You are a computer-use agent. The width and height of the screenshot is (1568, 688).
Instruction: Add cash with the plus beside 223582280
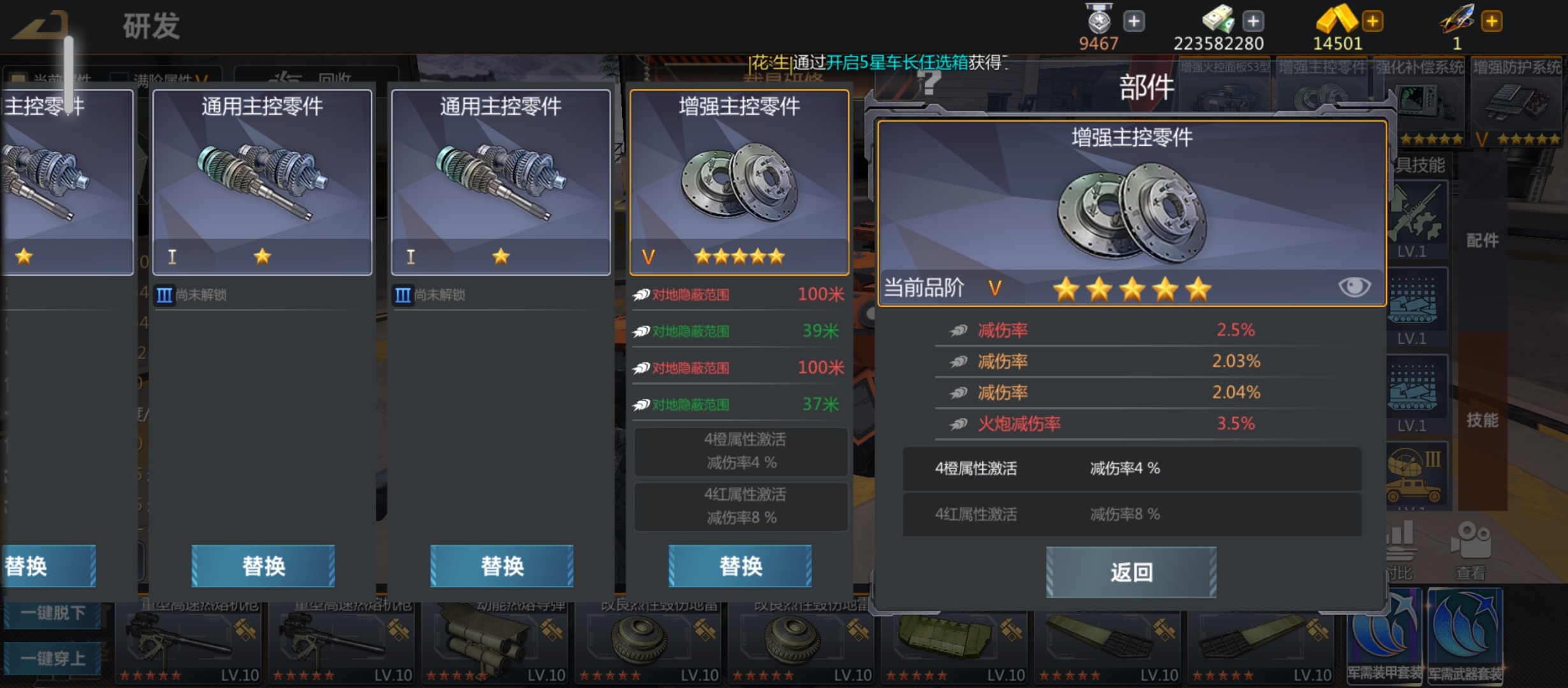point(1252,21)
